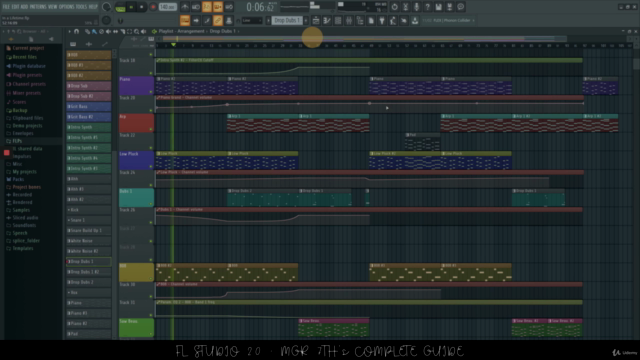Mute the Piano track green light
This screenshot has height=360, width=640.
[x=151, y=92]
